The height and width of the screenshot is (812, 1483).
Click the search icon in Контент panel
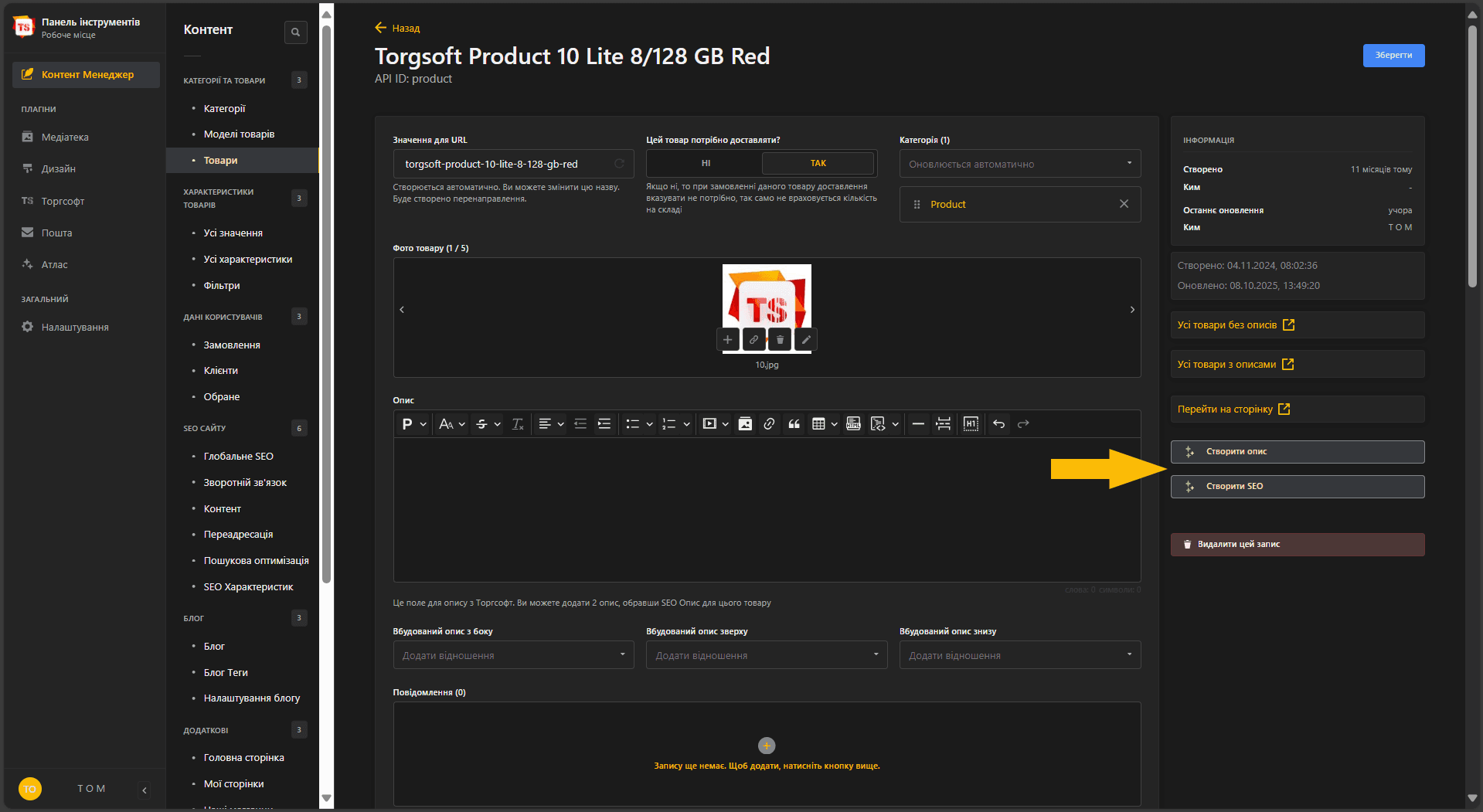click(295, 32)
